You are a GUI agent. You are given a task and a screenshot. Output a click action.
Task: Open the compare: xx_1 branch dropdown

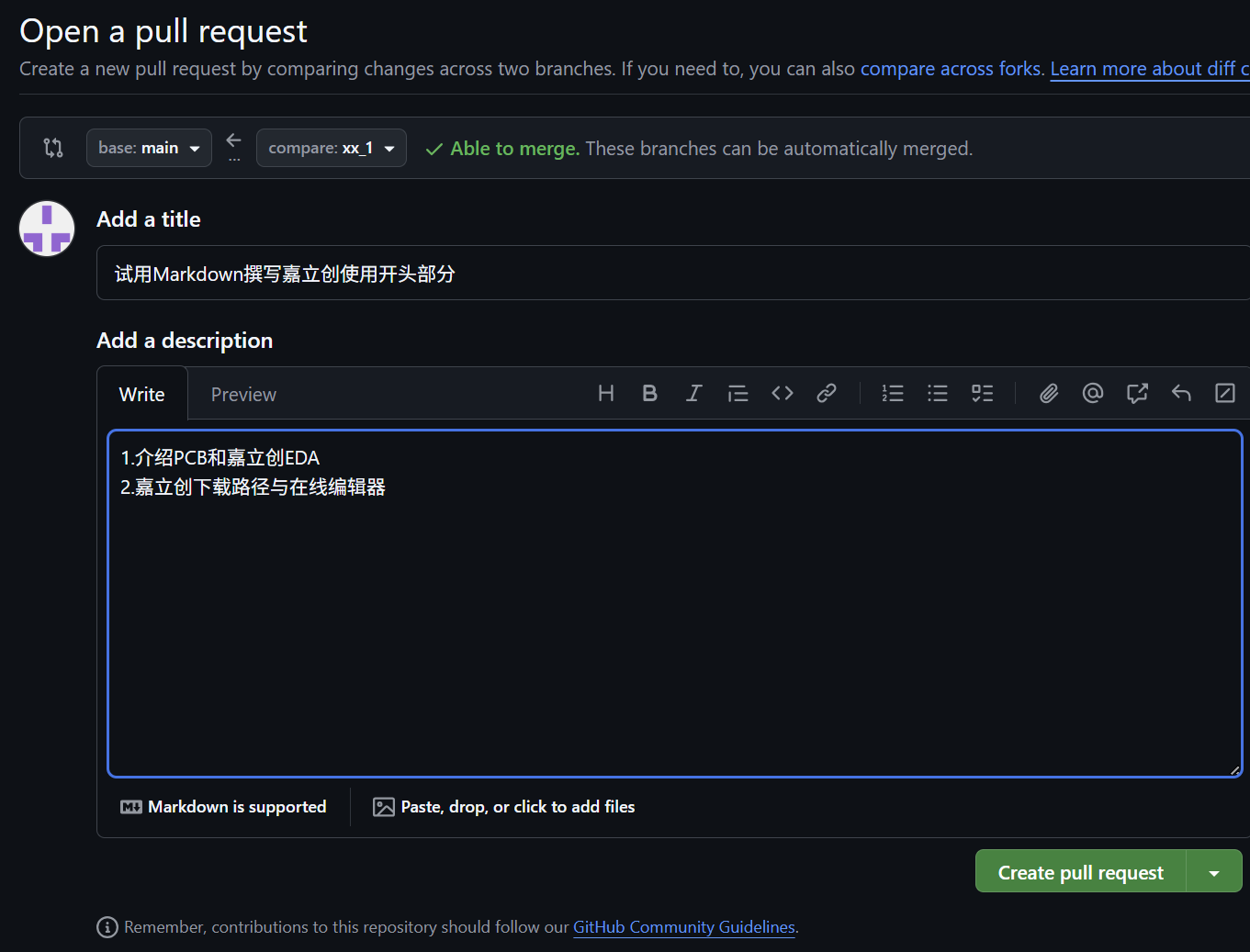pos(332,148)
